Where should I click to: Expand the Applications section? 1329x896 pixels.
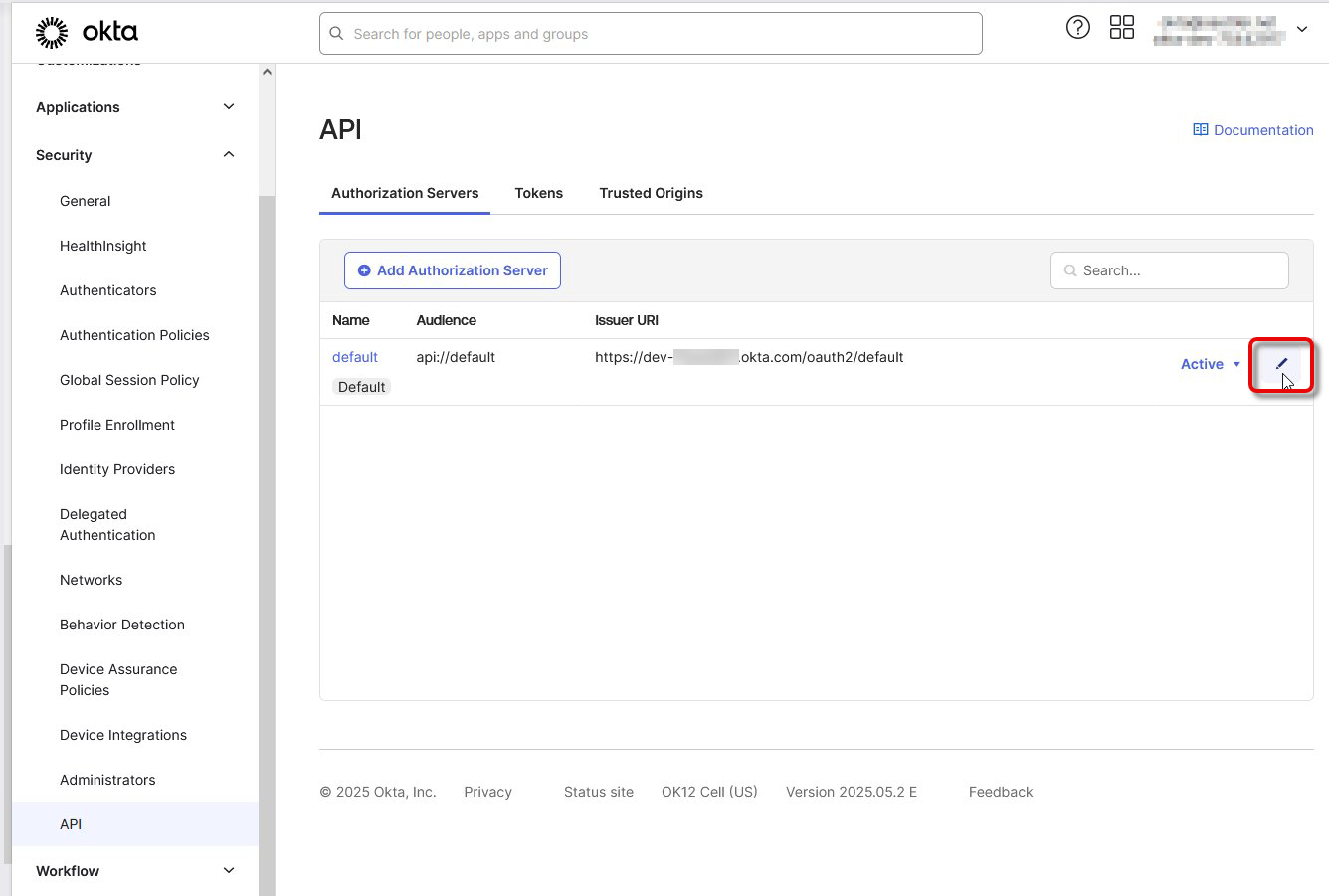[229, 107]
